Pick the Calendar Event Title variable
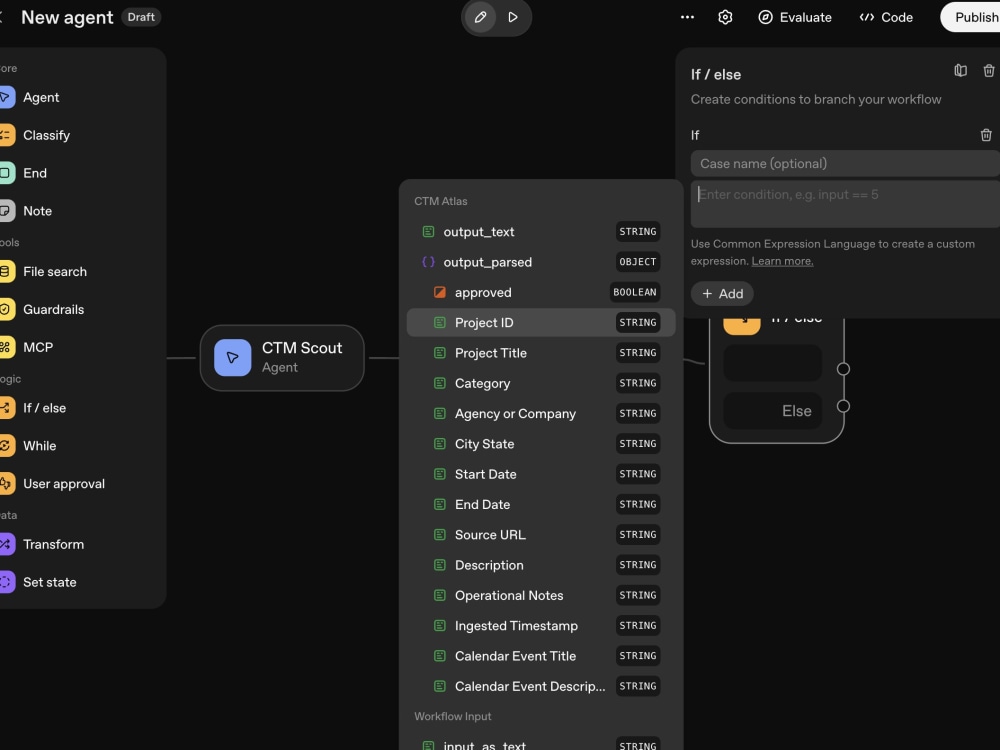The image size is (1000, 750). tap(541, 656)
